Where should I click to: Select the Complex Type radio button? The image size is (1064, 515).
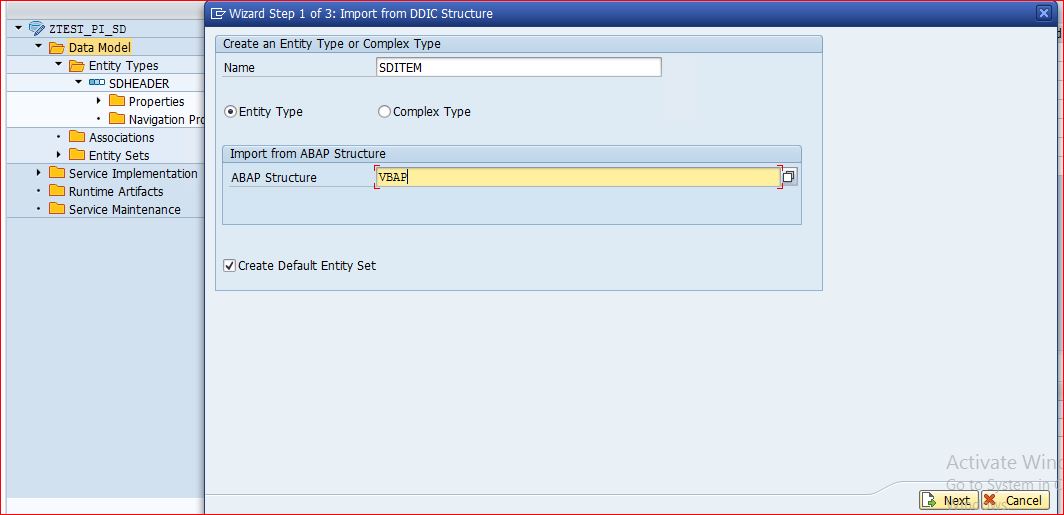click(384, 111)
